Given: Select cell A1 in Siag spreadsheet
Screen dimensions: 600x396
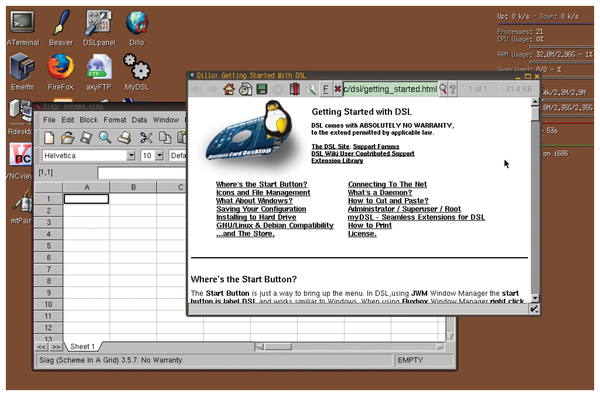Looking at the screenshot, I should point(86,199).
